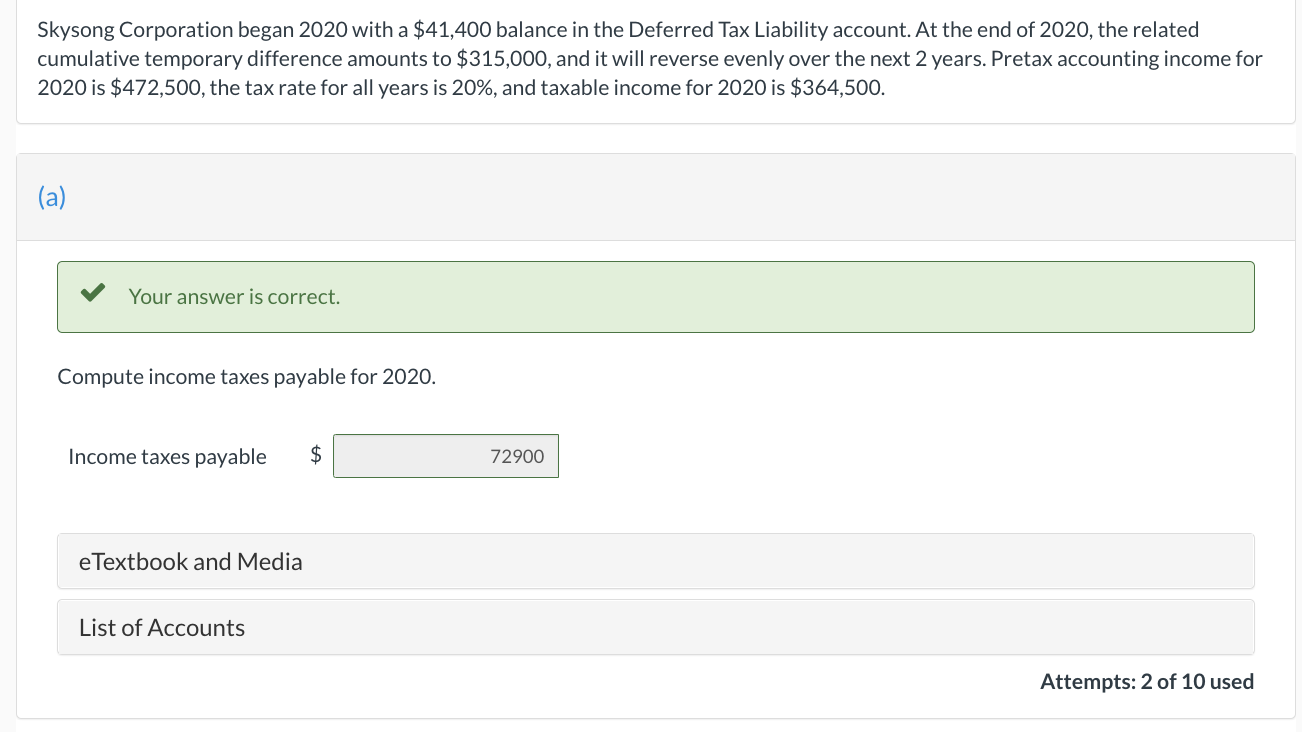The image size is (1302, 732).
Task: Click the dollar sign before the answer box
Action: pyautogui.click(x=315, y=456)
